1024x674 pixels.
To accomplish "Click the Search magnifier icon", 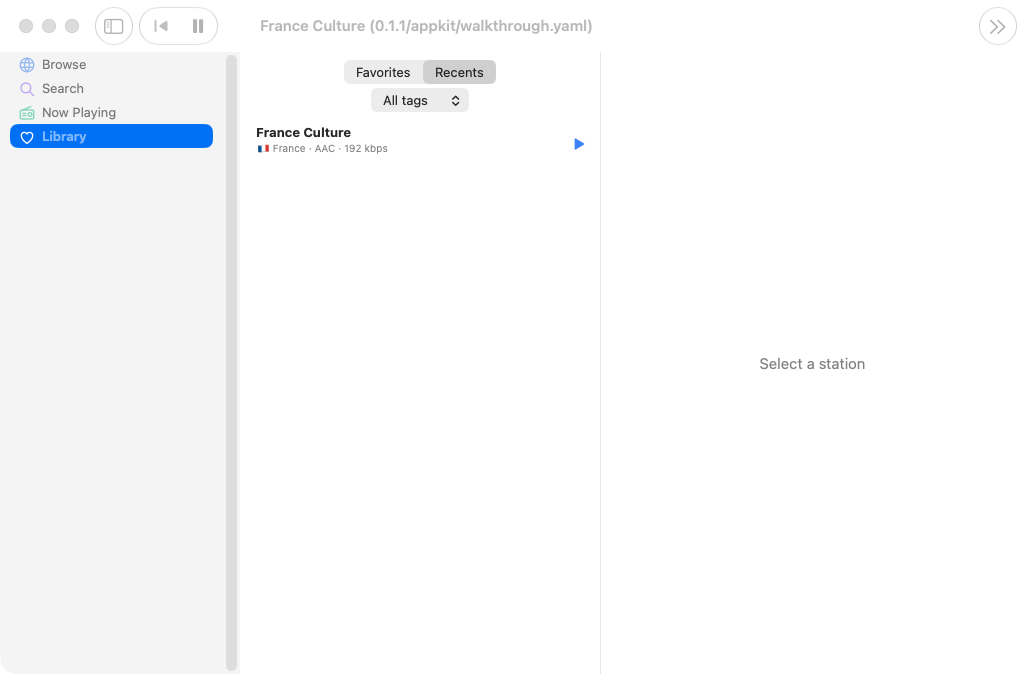I will [27, 89].
